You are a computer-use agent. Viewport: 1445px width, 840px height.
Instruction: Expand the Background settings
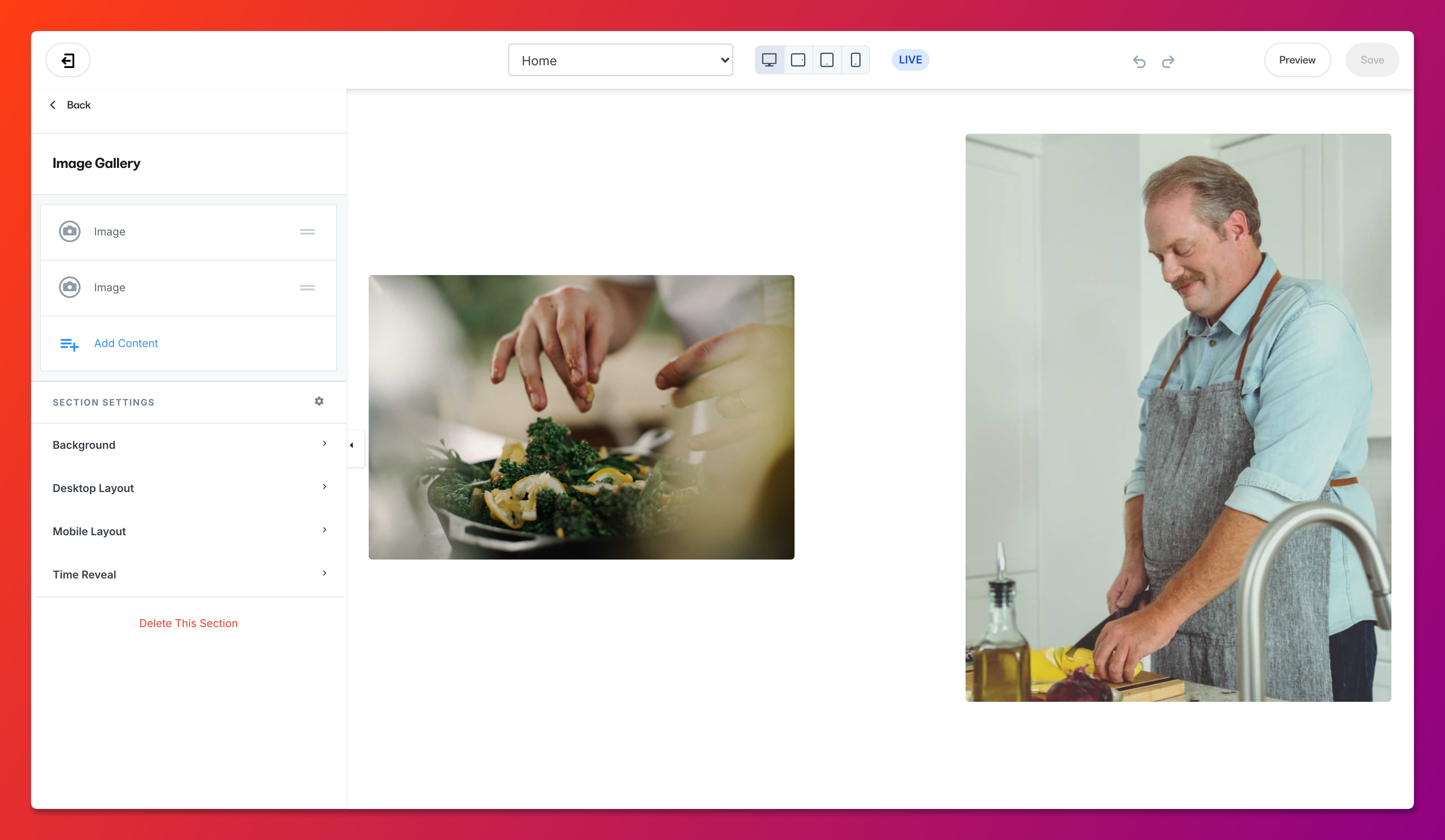click(189, 445)
